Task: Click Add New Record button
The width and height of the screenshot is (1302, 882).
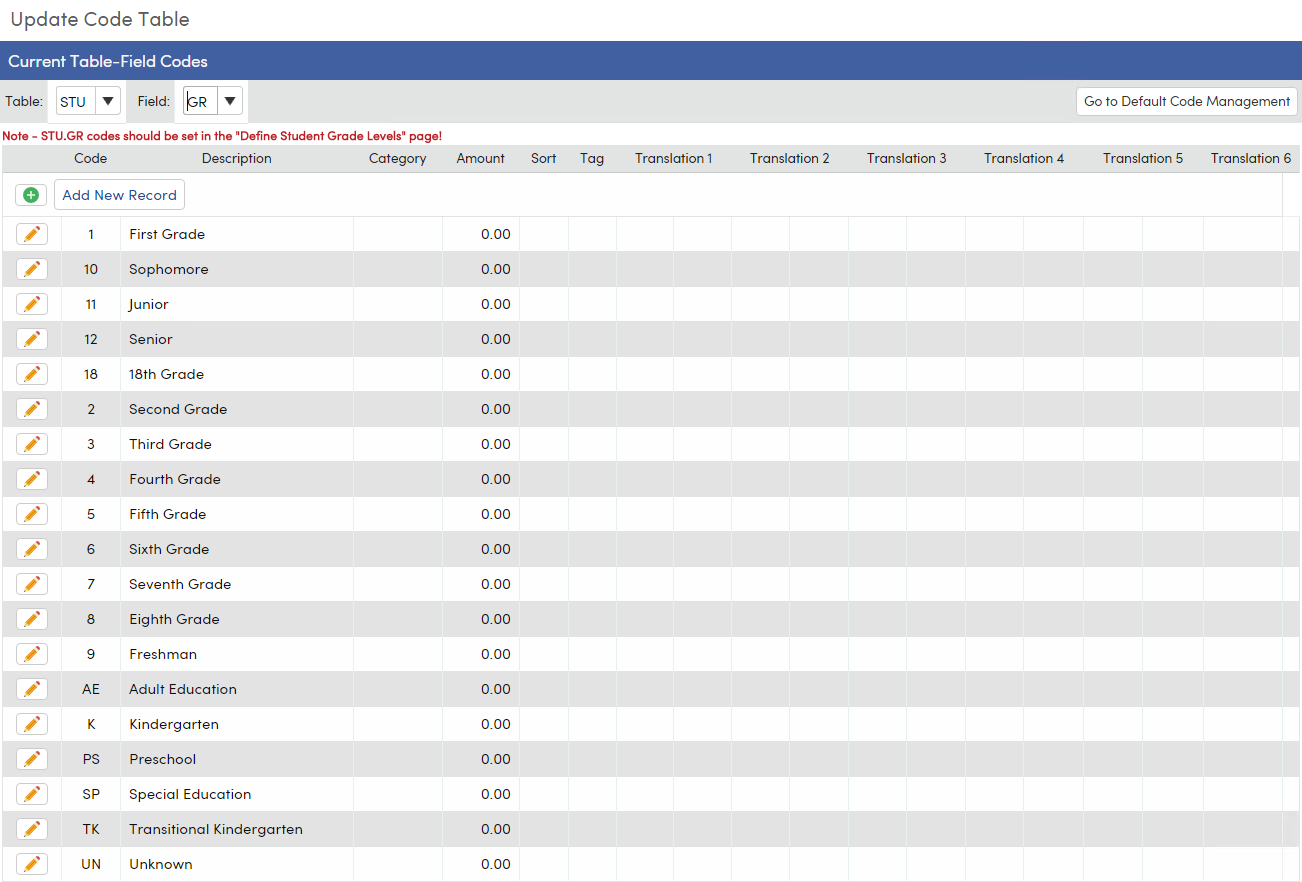Action: pyautogui.click(x=119, y=195)
